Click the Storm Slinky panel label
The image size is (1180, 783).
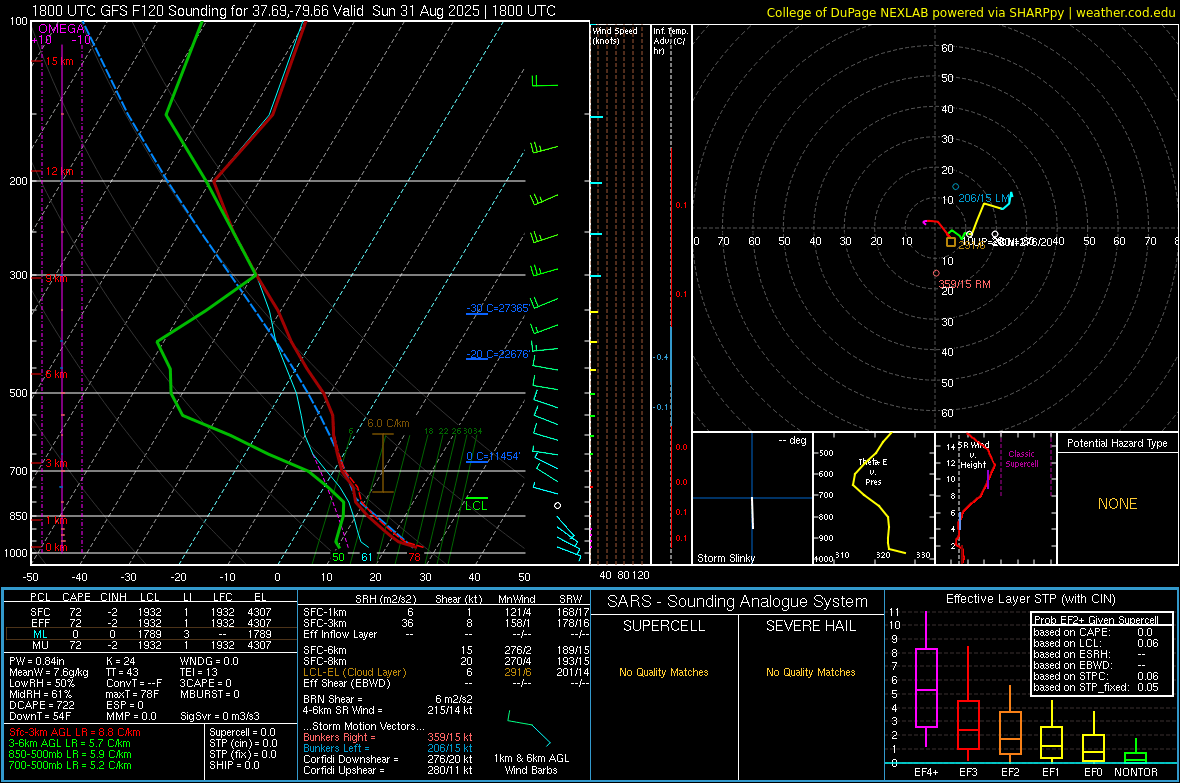coord(725,558)
